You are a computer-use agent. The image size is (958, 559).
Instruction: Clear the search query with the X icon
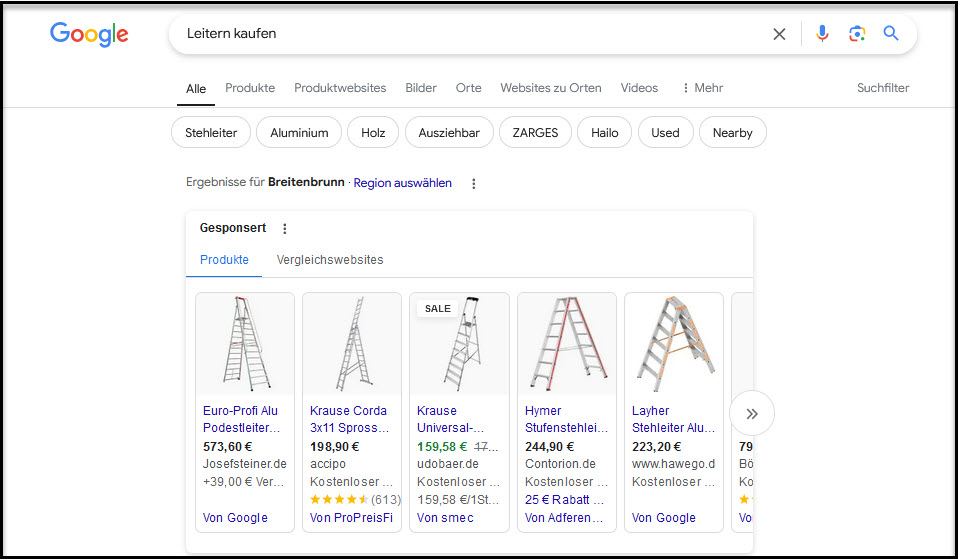click(779, 34)
